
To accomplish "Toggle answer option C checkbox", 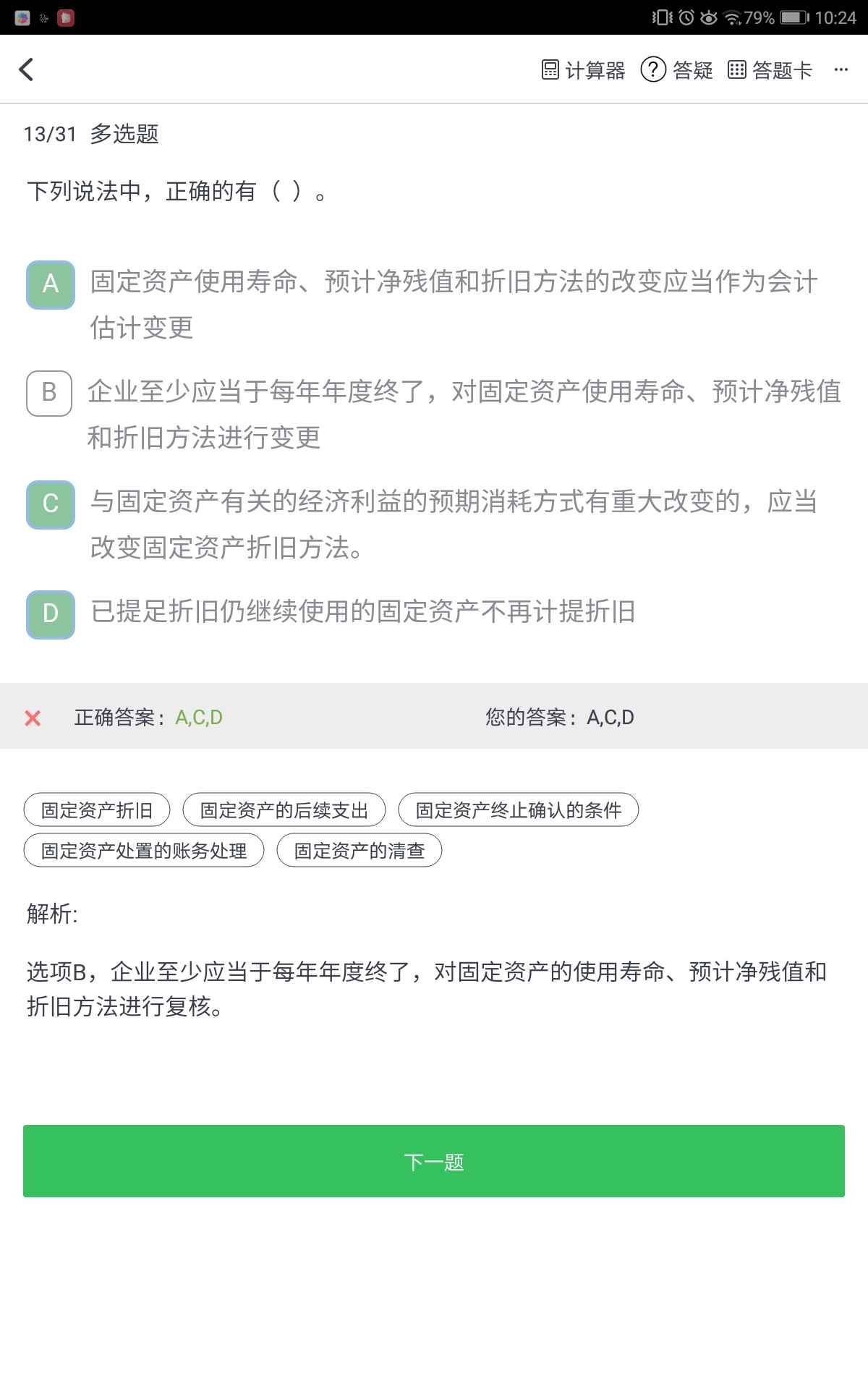I will (x=51, y=504).
